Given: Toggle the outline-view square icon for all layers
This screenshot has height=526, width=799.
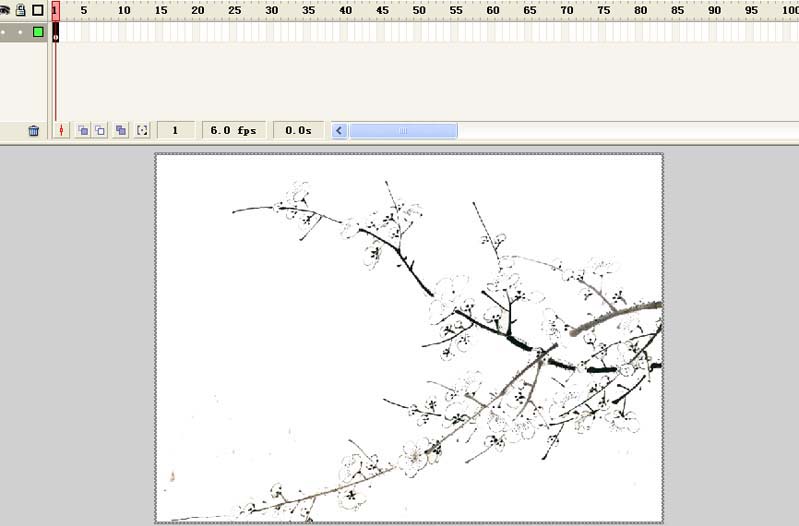Looking at the screenshot, I should (38, 10).
